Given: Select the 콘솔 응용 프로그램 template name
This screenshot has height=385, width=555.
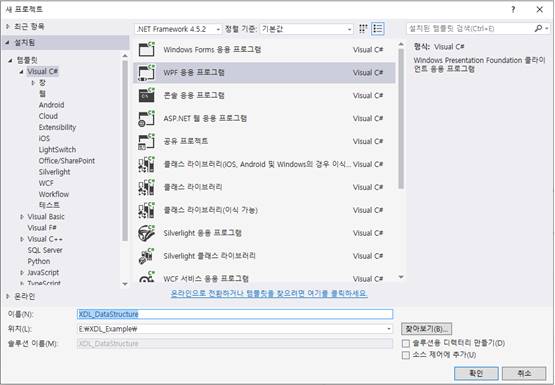Looking at the screenshot, I should (x=194, y=96).
